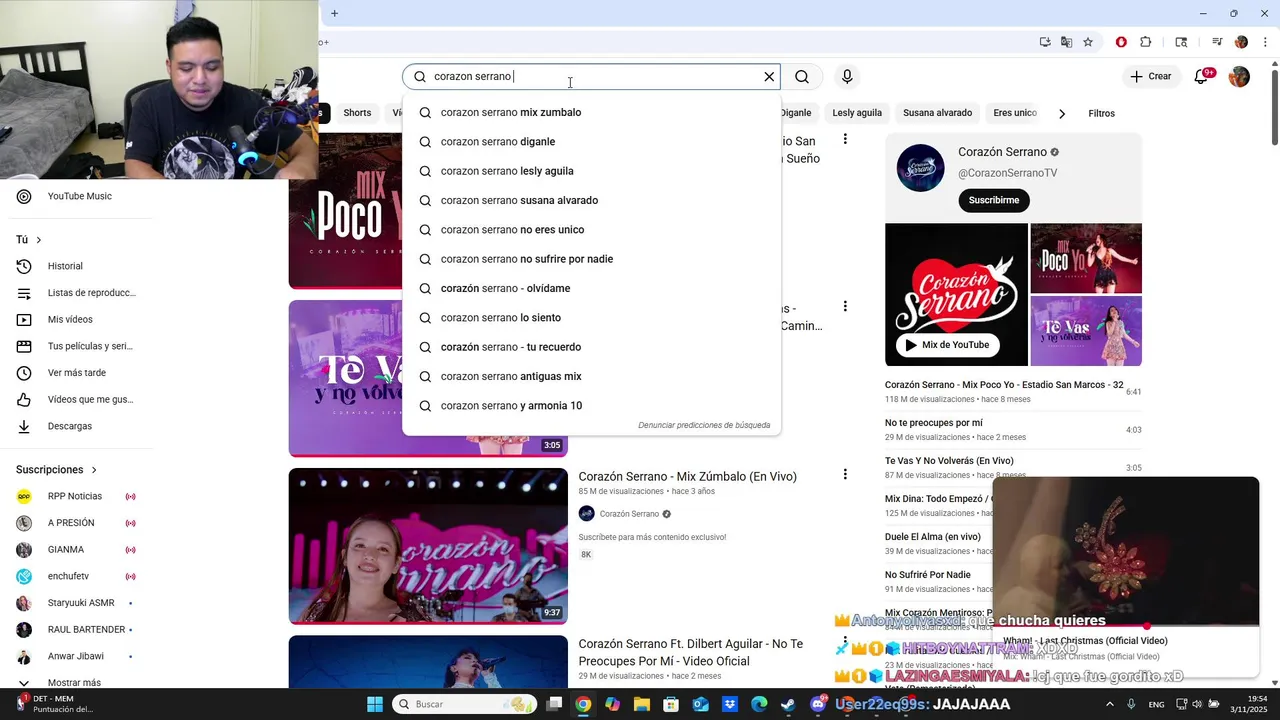Screen dimensions: 1280x720
Task: Choose suggestion 'corazón serrano - olvídame'
Action: [591, 288]
